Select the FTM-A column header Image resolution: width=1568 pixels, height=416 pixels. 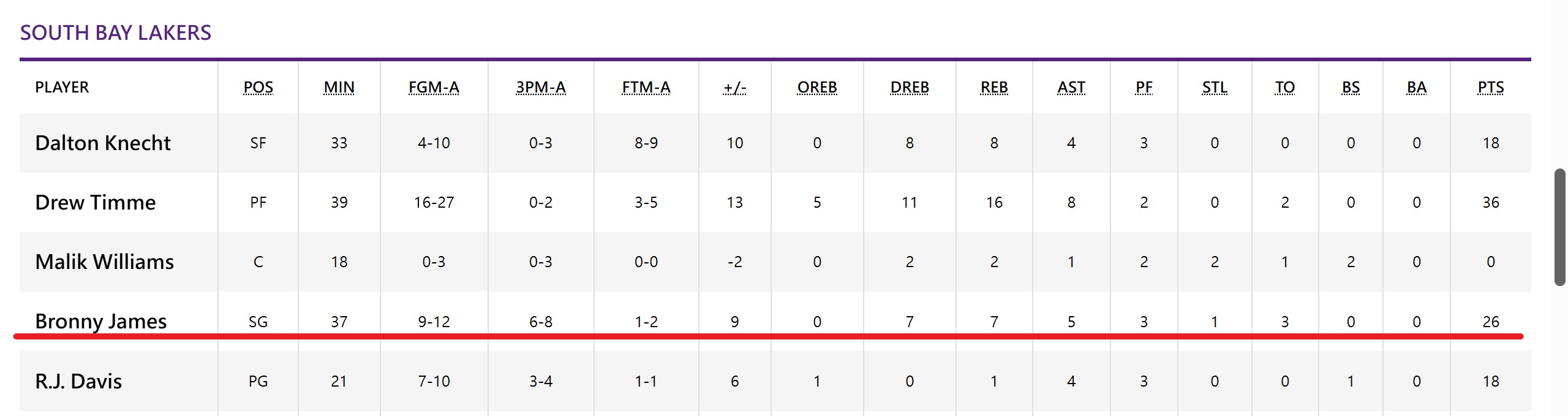[646, 87]
